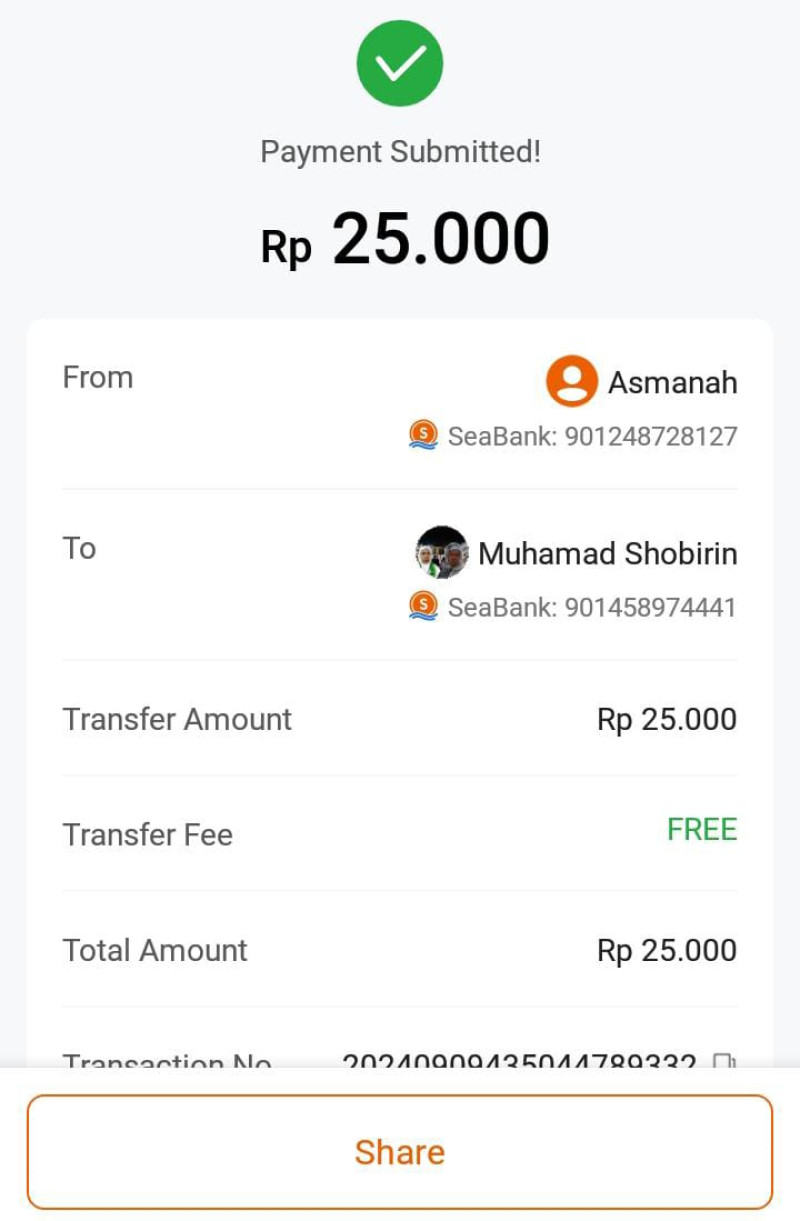The height and width of the screenshot is (1221, 800).
Task: Click recipient account number 901458974441
Action: click(651, 607)
